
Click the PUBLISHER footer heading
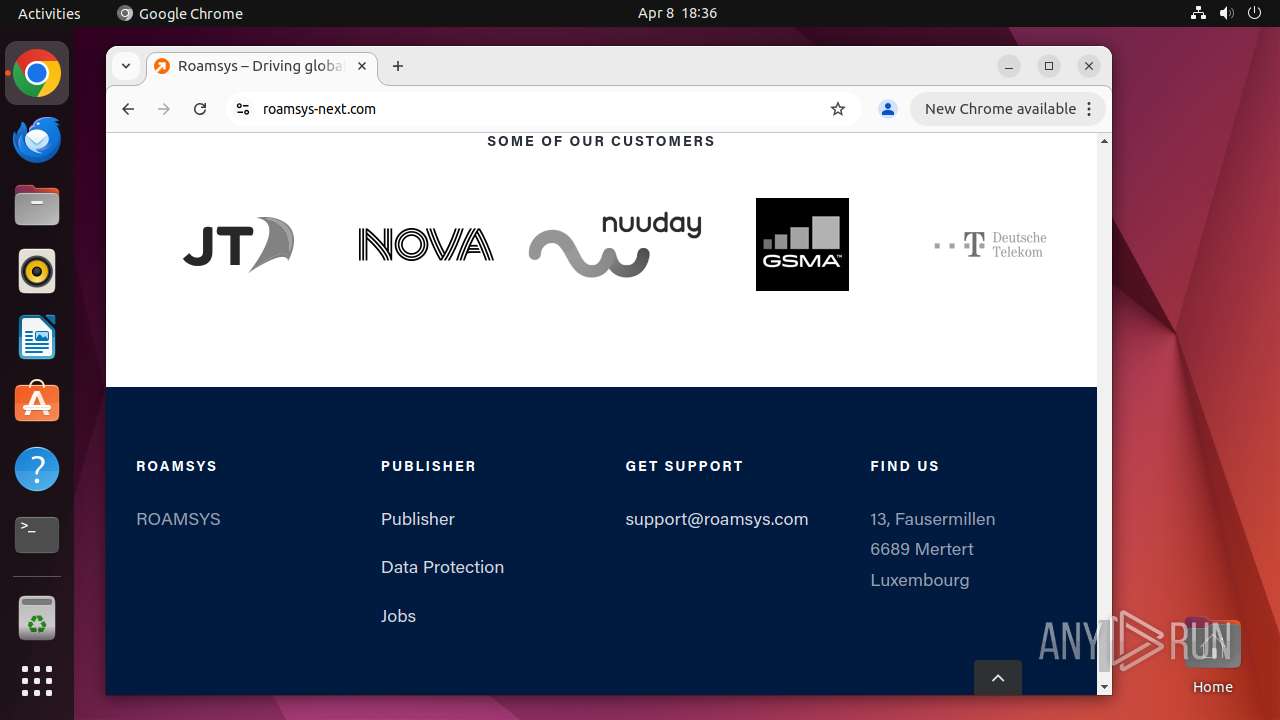tap(428, 466)
